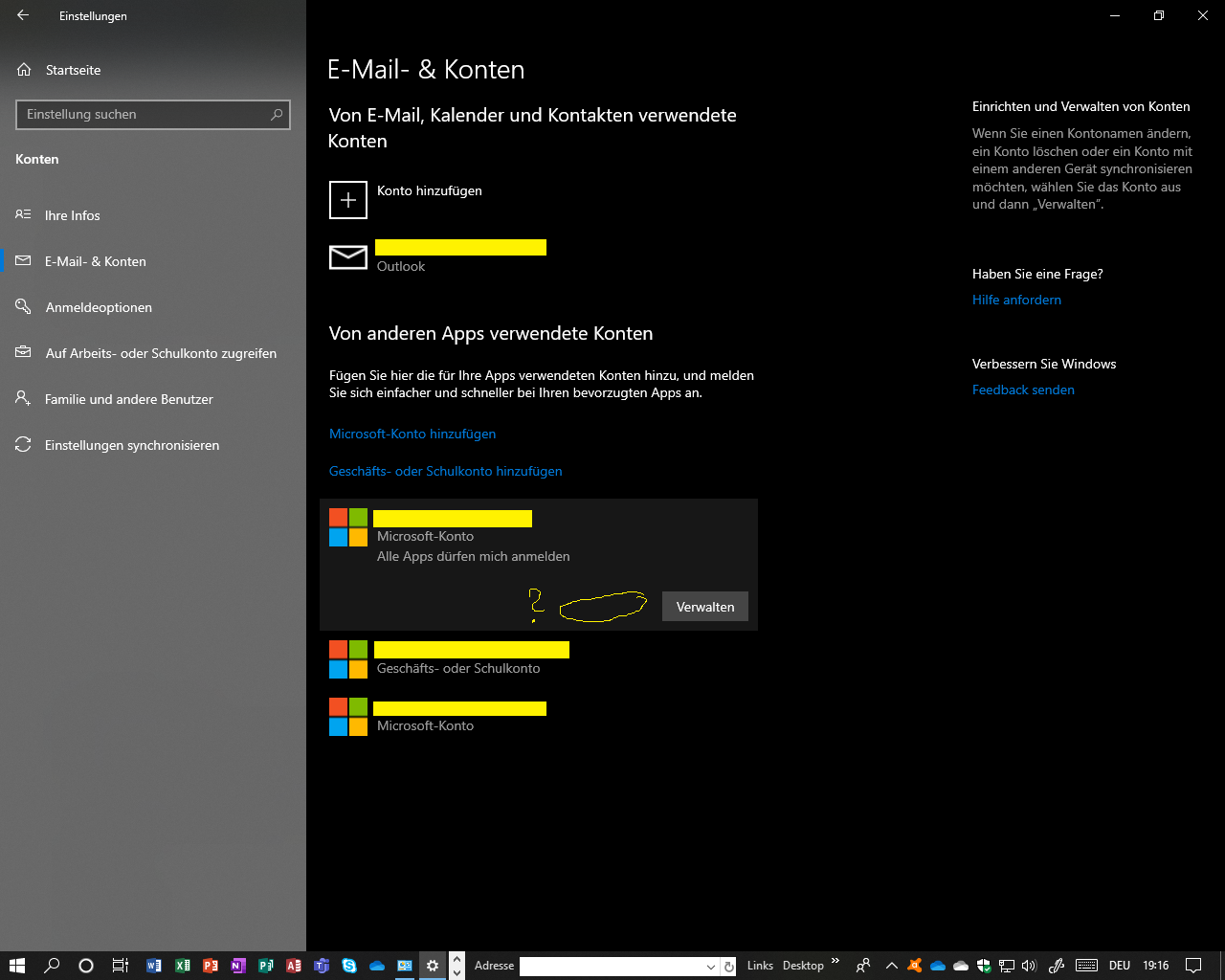
Task: Click the Konto hinzufügen label
Action: point(430,190)
